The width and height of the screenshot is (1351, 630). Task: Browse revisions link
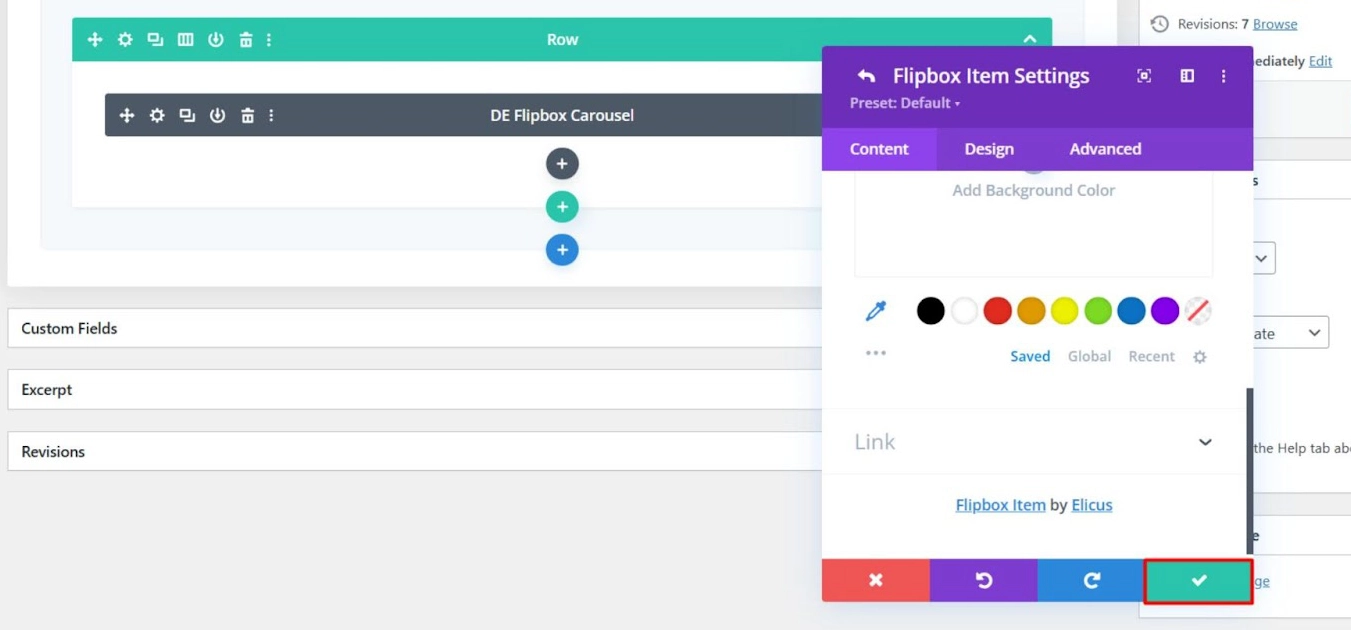(1275, 24)
